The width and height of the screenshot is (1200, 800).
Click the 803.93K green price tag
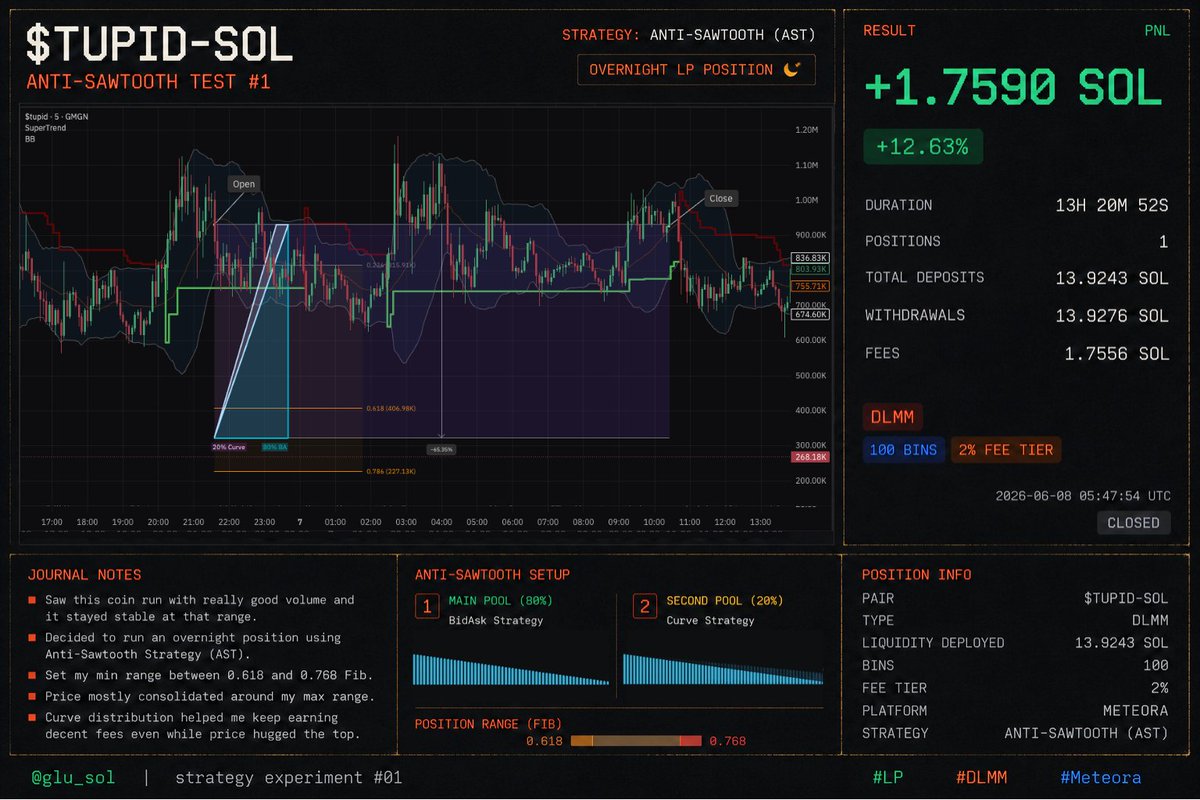tap(810, 270)
